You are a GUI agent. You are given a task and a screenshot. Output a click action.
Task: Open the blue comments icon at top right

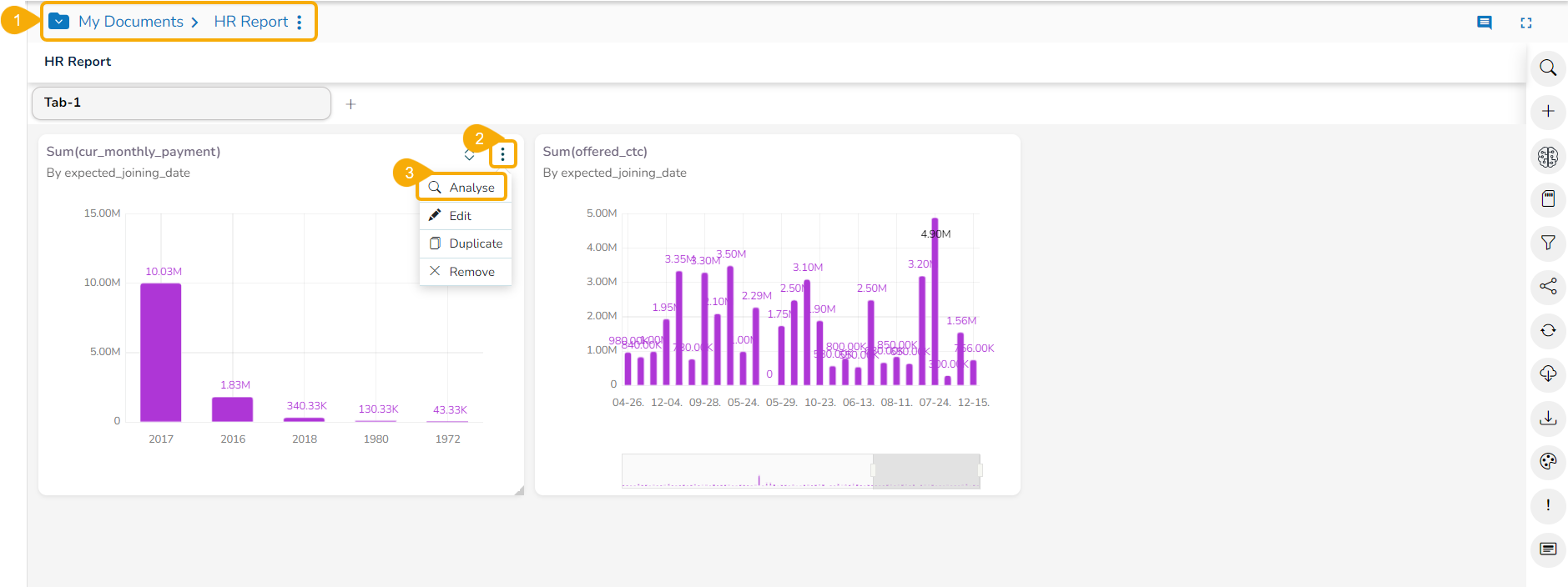(1484, 23)
